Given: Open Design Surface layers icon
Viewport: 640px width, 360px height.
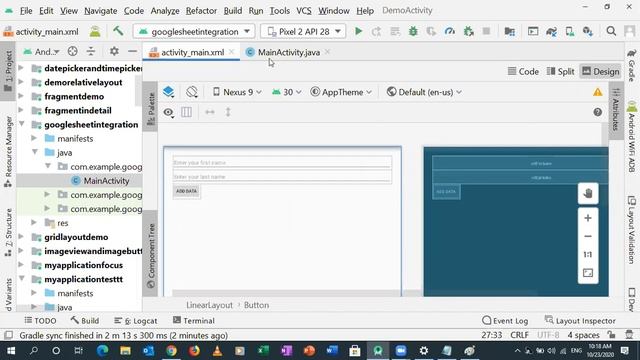Looking at the screenshot, I should coord(169,92).
